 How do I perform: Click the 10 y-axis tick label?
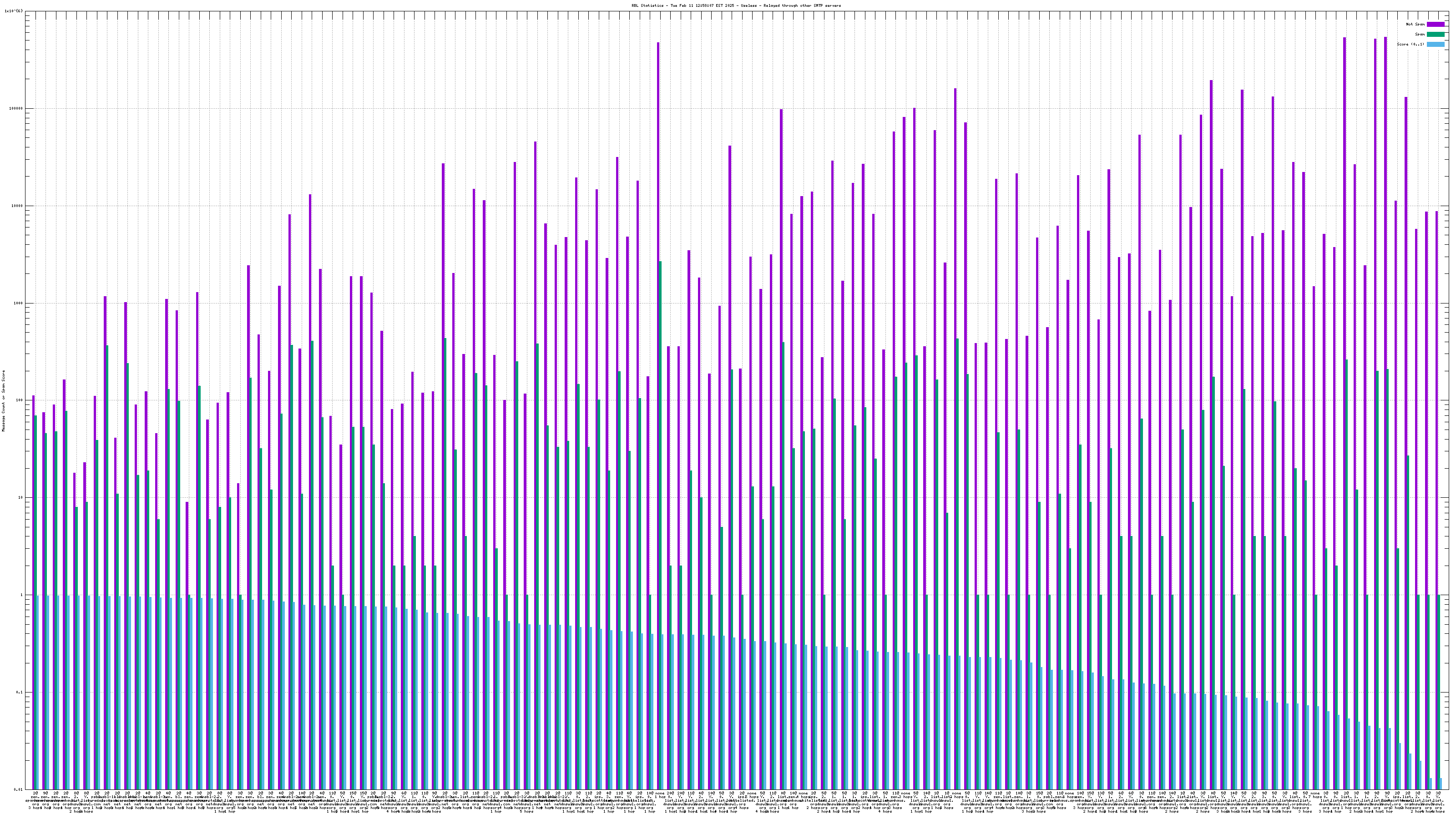pos(21,497)
